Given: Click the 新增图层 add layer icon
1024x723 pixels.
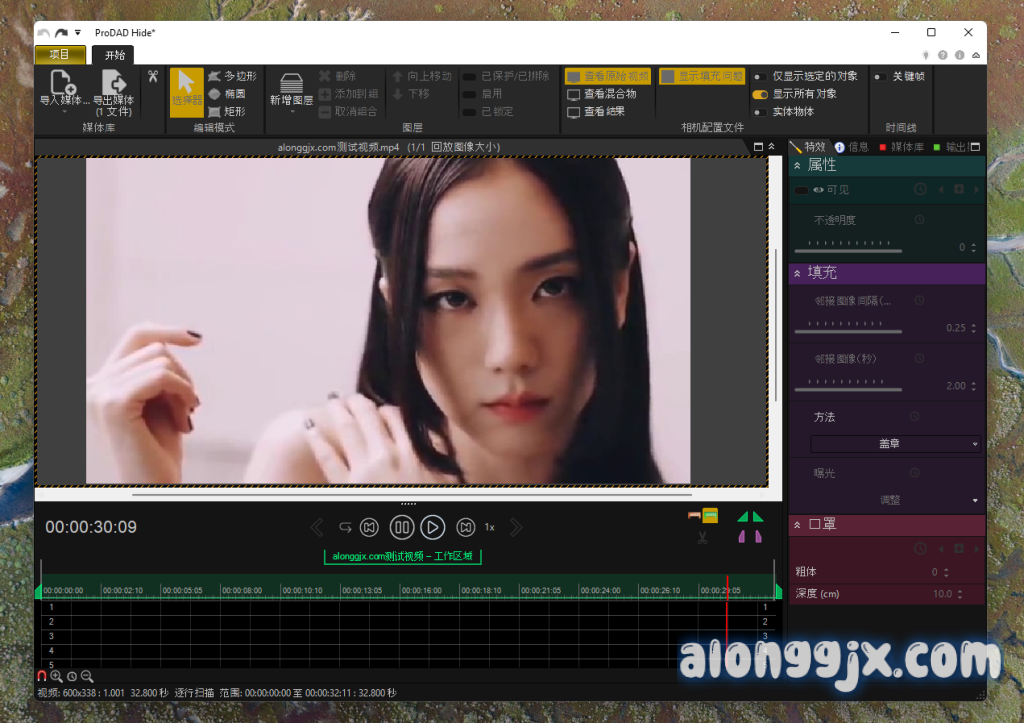Looking at the screenshot, I should 291,83.
